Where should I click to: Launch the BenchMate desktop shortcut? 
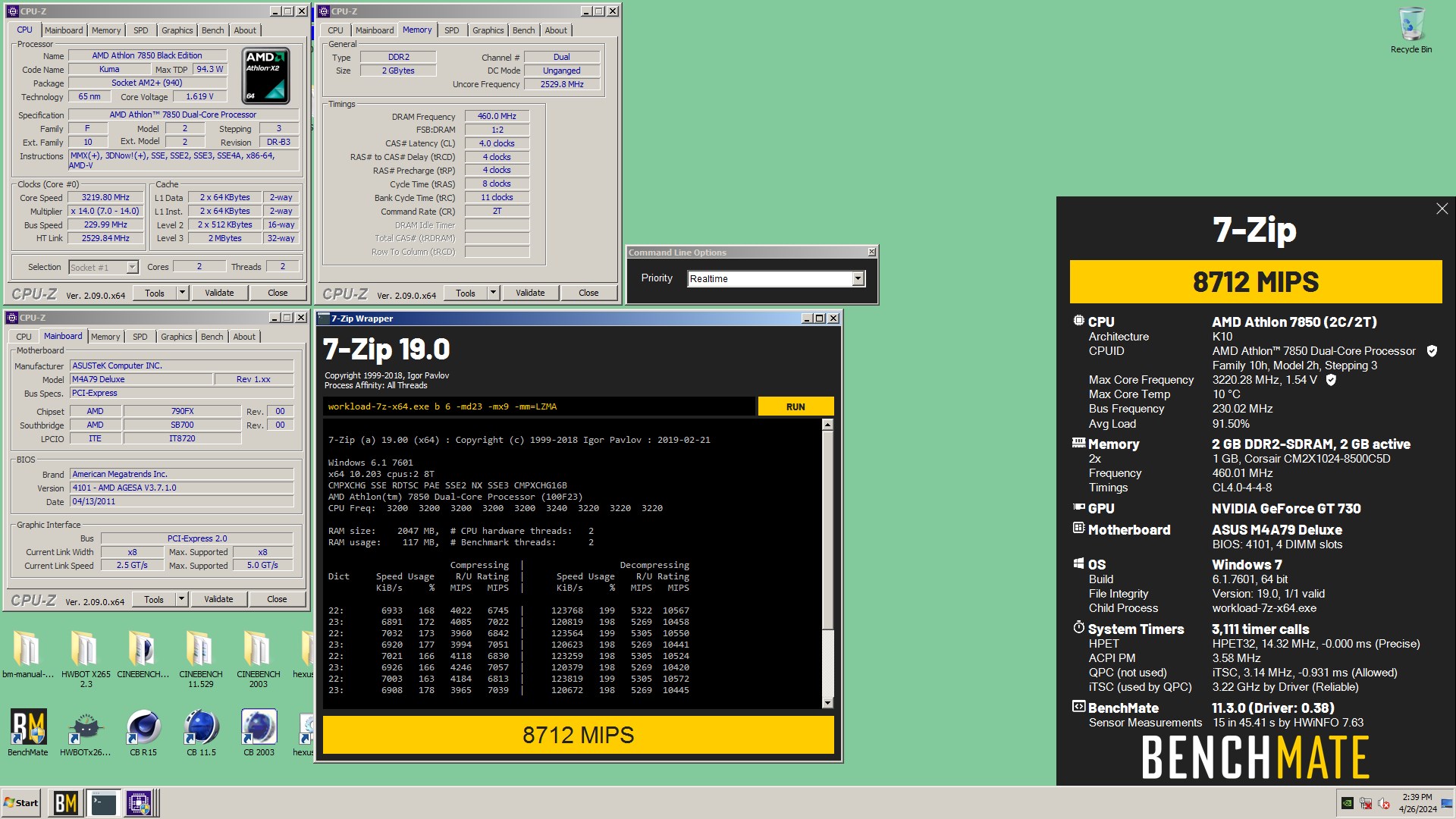coord(28,733)
